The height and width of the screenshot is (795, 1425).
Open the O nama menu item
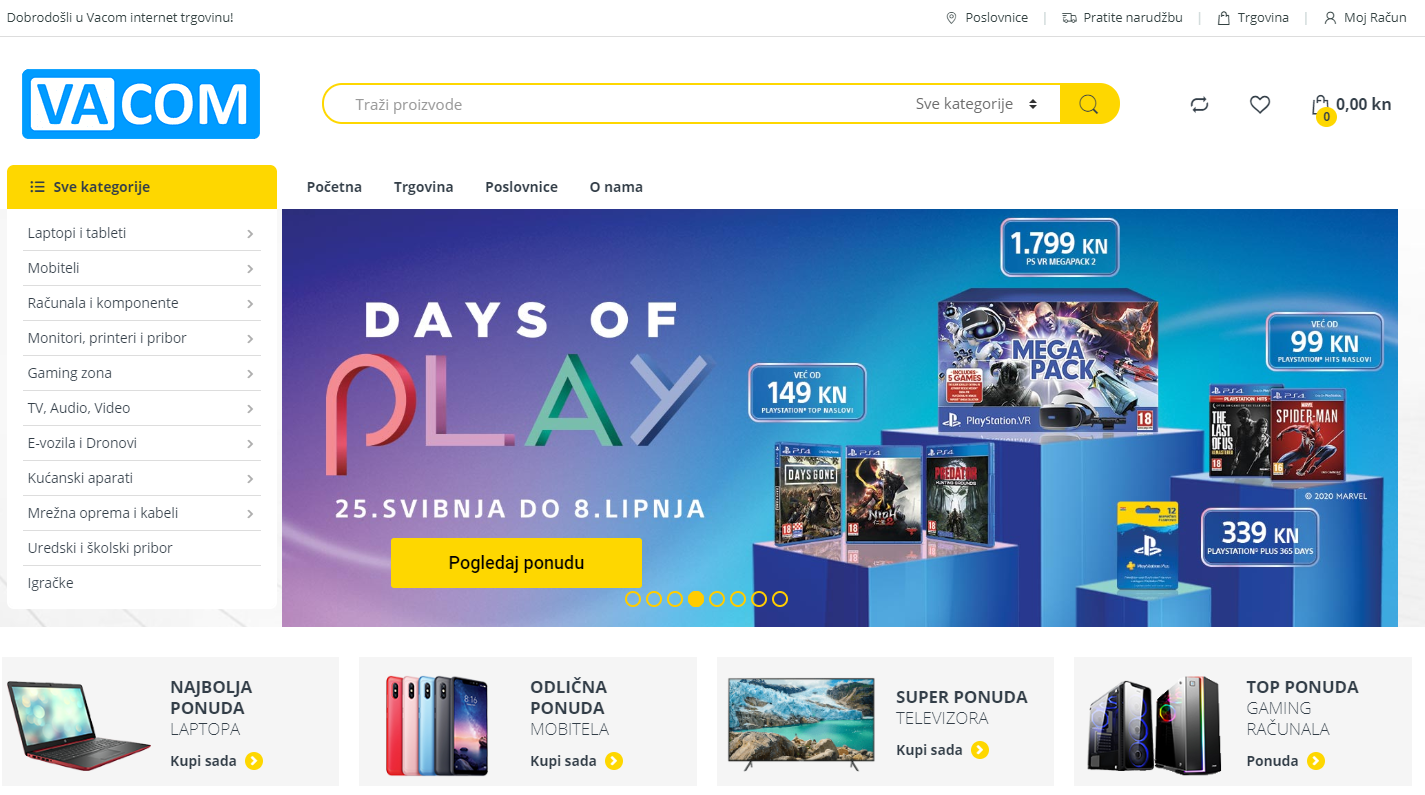point(616,187)
